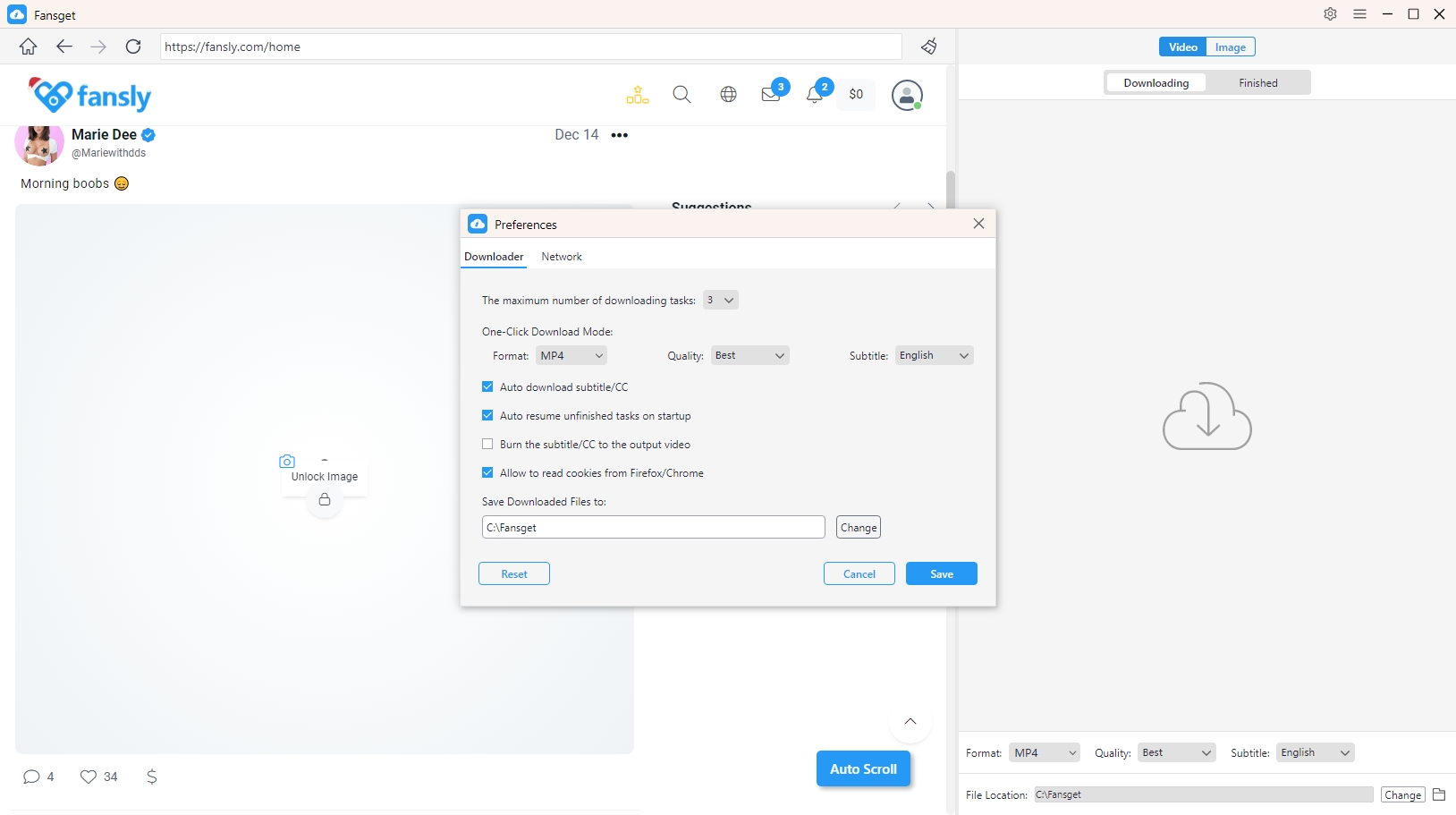
Task: Open Format dropdown in Preferences
Action: [x=571, y=356]
